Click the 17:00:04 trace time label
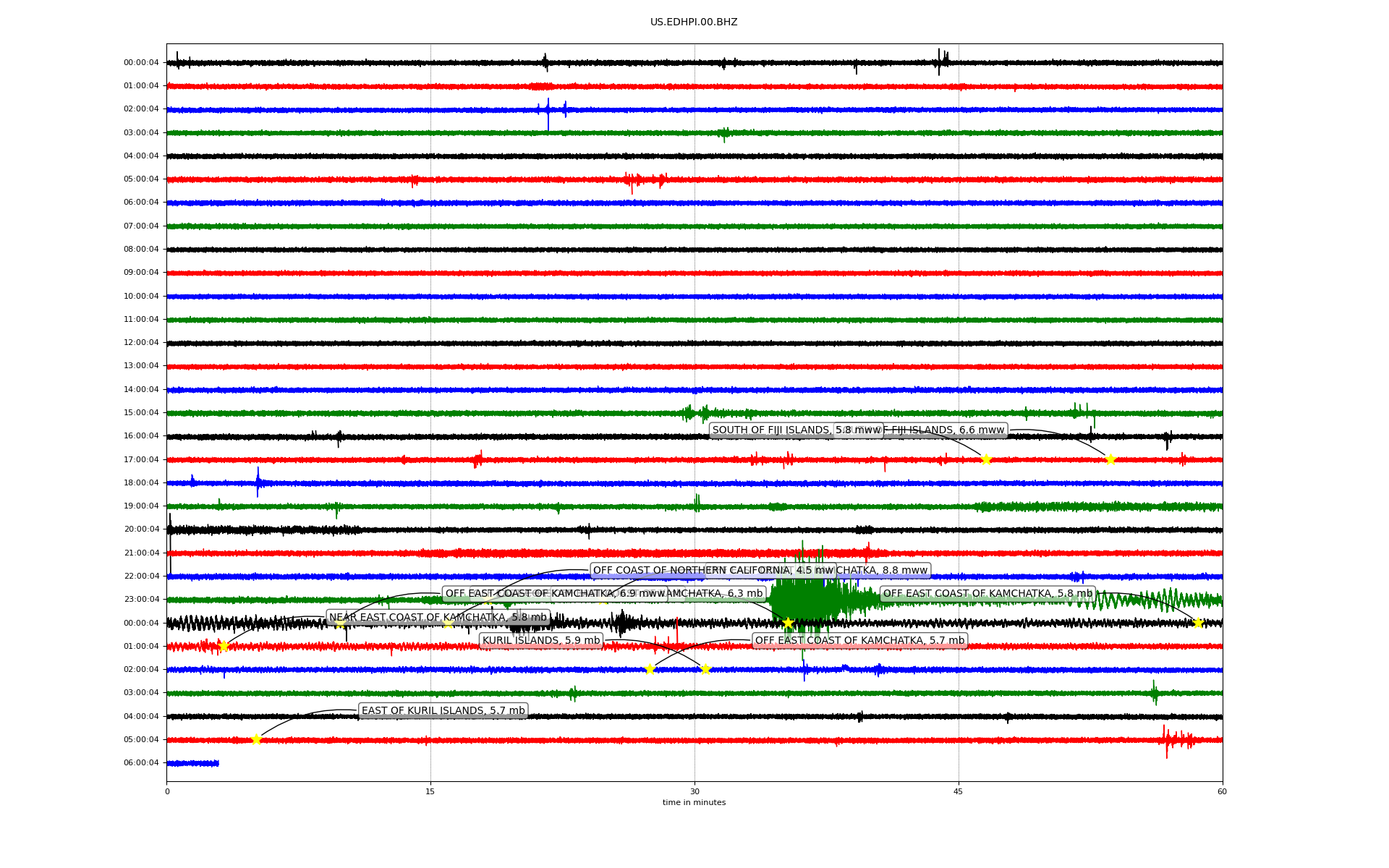 coord(141,460)
